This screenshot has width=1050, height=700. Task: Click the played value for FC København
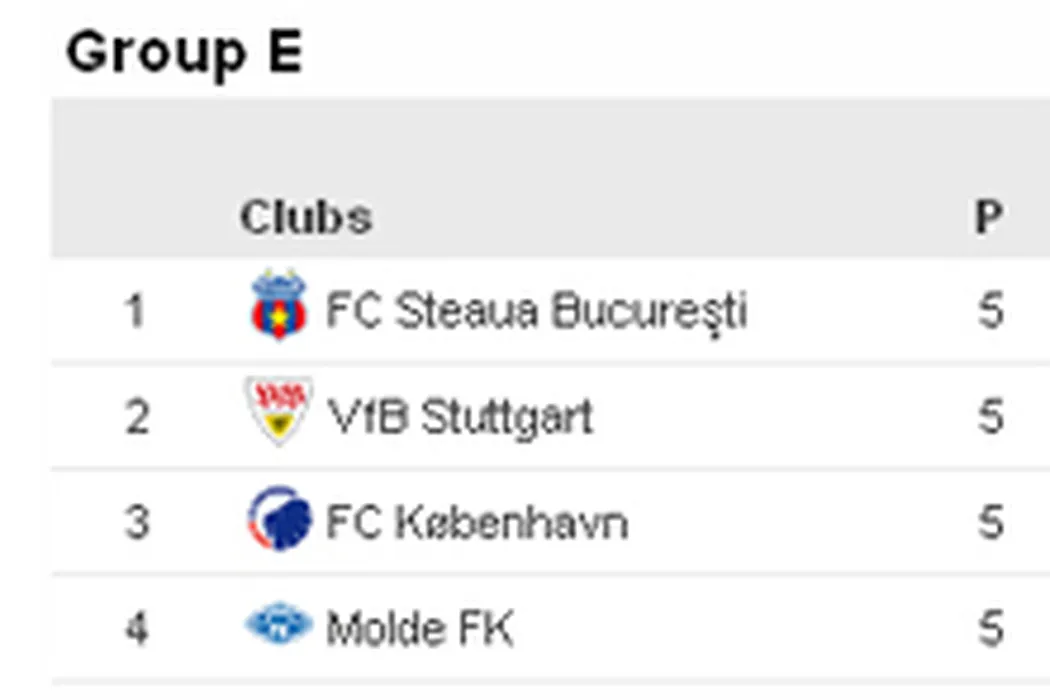[990, 522]
